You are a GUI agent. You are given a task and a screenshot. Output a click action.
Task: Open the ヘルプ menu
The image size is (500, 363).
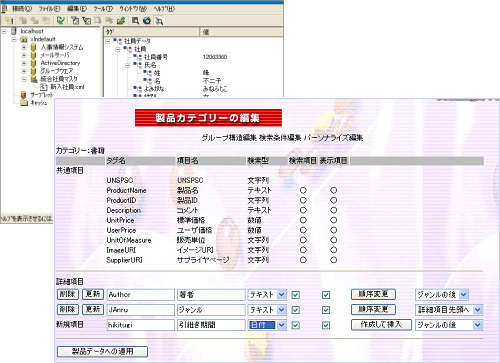164,9
